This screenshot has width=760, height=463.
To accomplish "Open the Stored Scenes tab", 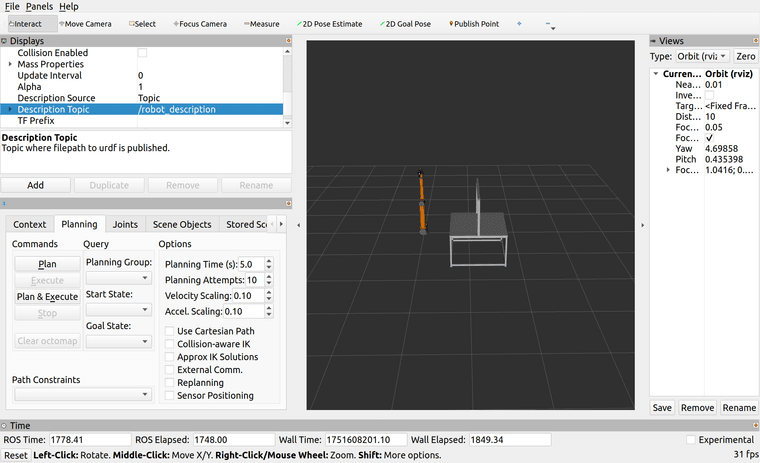I will click(244, 224).
